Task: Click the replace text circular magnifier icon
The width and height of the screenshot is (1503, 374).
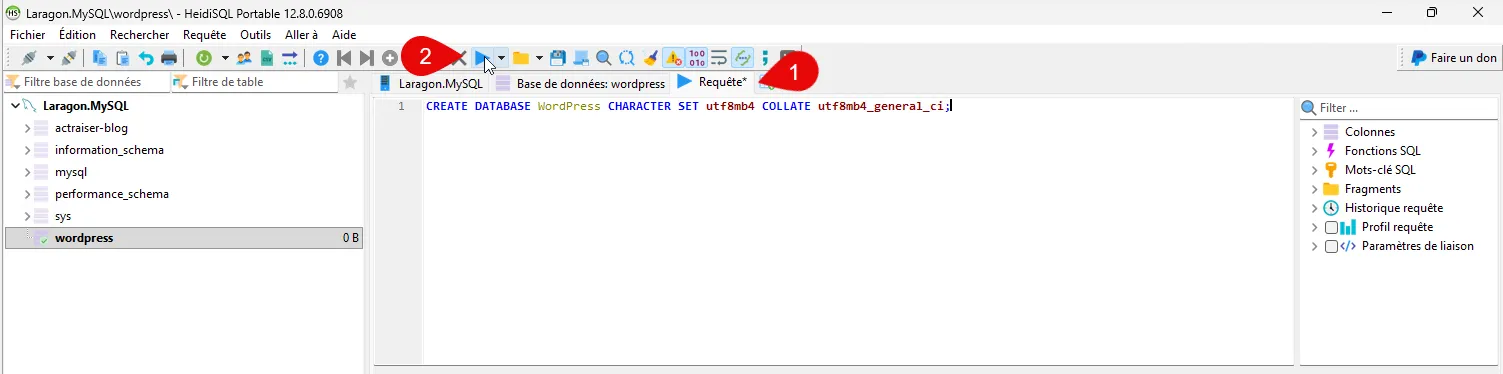Action: click(627, 58)
